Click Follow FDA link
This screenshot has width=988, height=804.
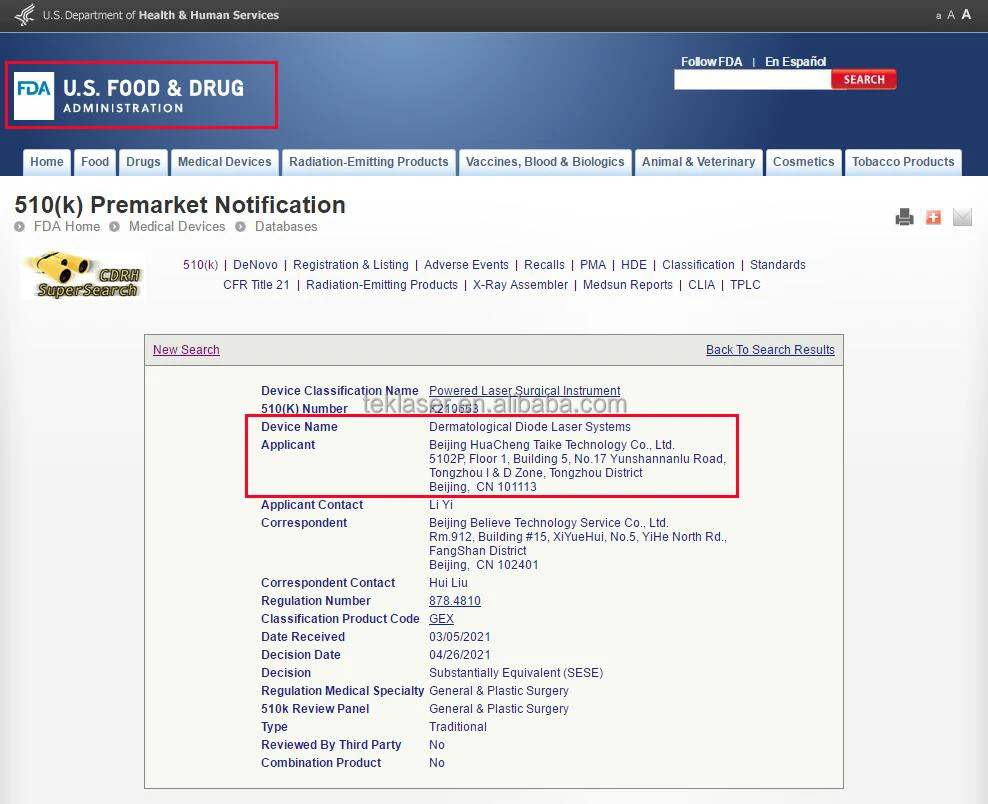click(x=711, y=62)
